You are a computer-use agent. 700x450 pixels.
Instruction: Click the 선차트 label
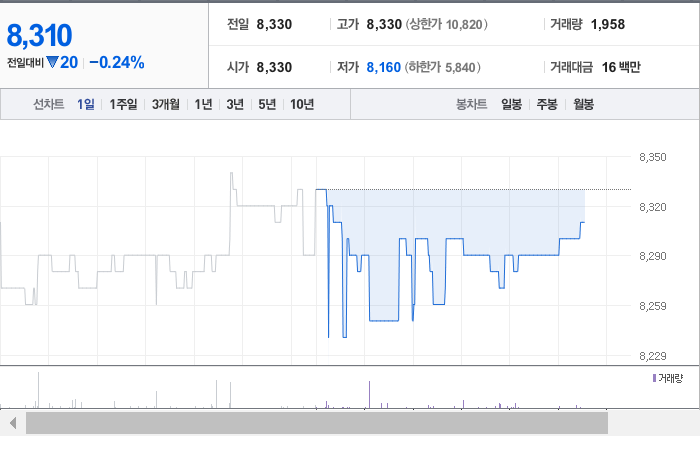pyautogui.click(x=49, y=104)
